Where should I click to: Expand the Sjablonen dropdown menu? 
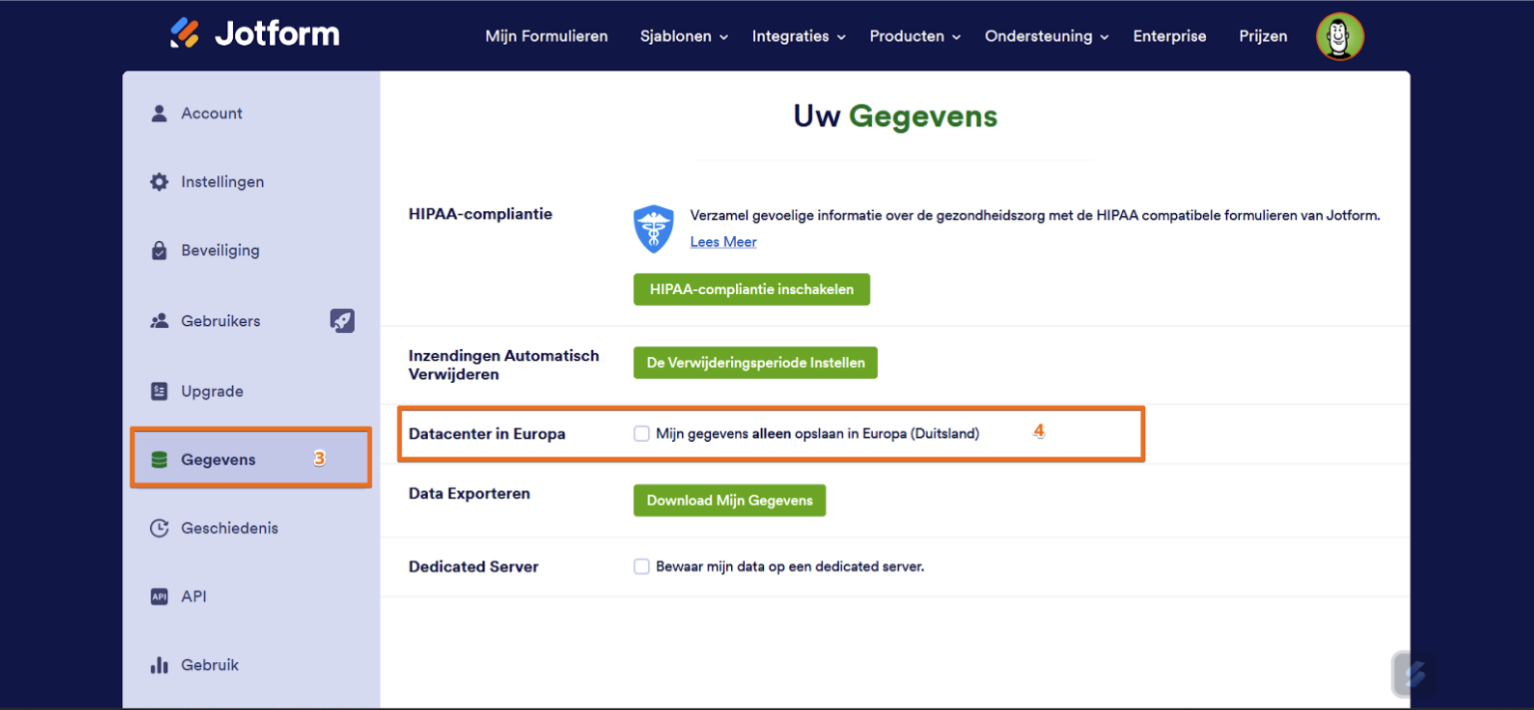(x=684, y=36)
